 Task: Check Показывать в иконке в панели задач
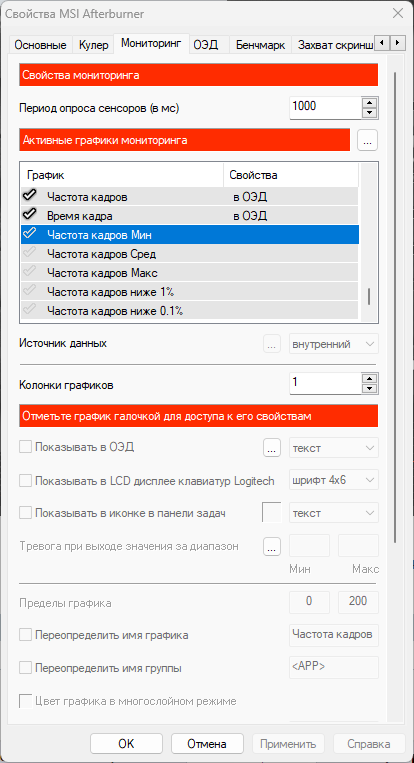point(25,513)
